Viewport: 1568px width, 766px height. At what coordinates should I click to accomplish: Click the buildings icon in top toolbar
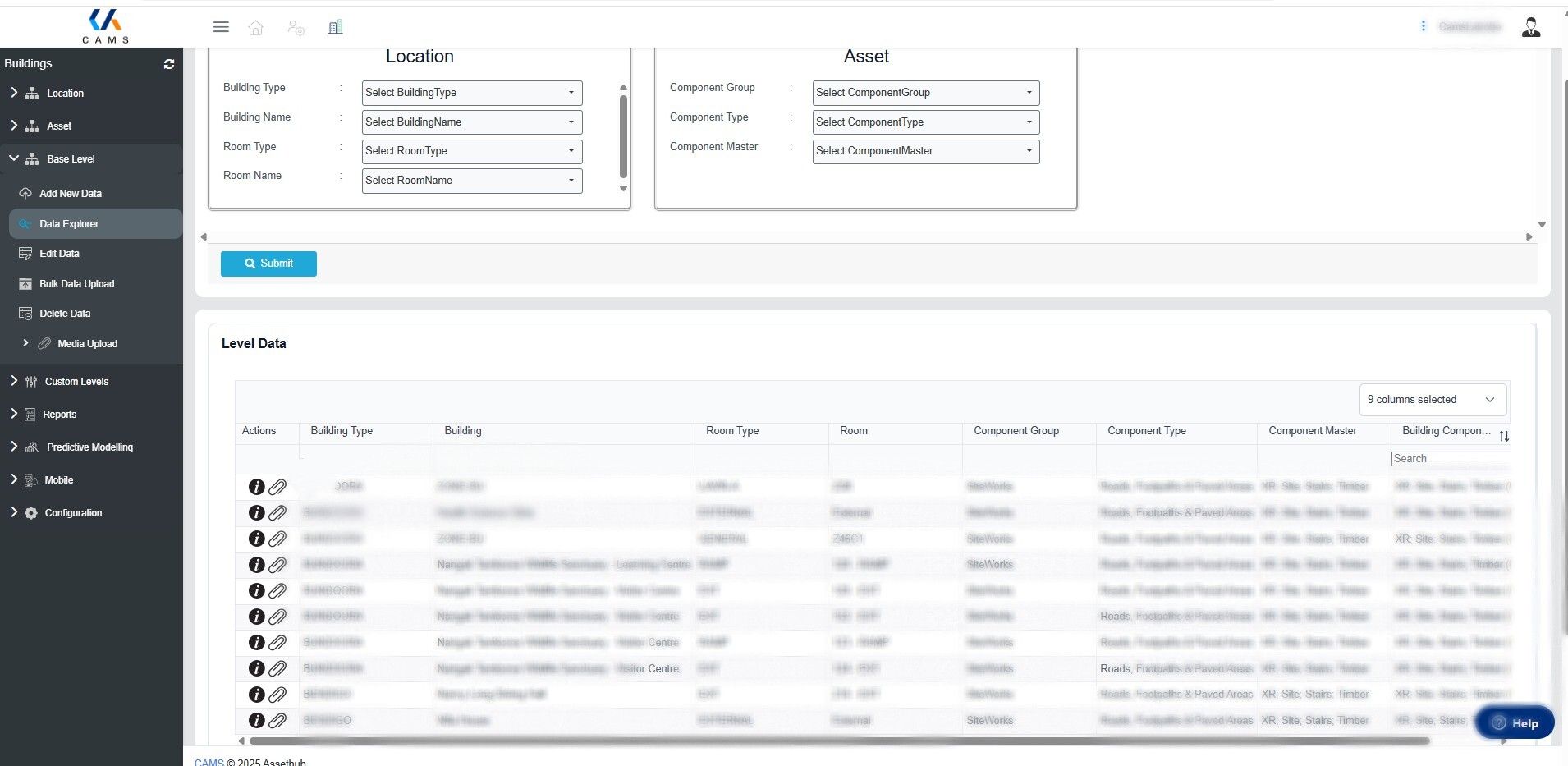pos(335,28)
